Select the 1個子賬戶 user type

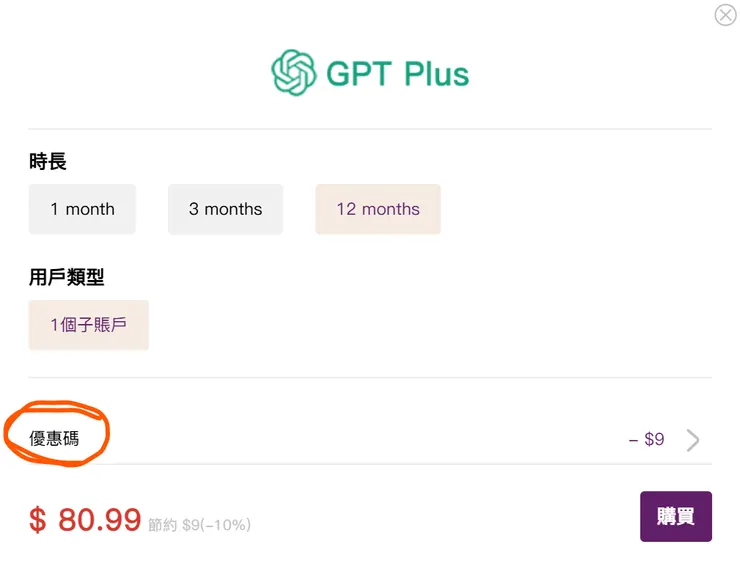(88, 325)
